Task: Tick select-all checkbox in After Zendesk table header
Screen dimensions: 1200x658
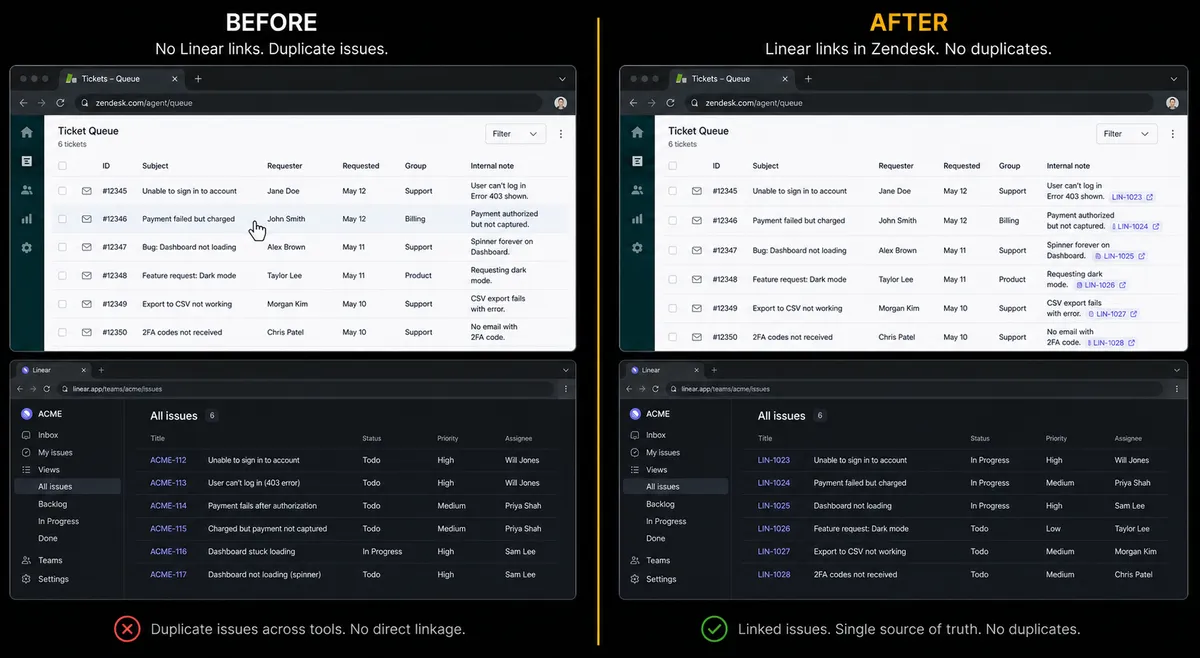Action: pos(673,166)
